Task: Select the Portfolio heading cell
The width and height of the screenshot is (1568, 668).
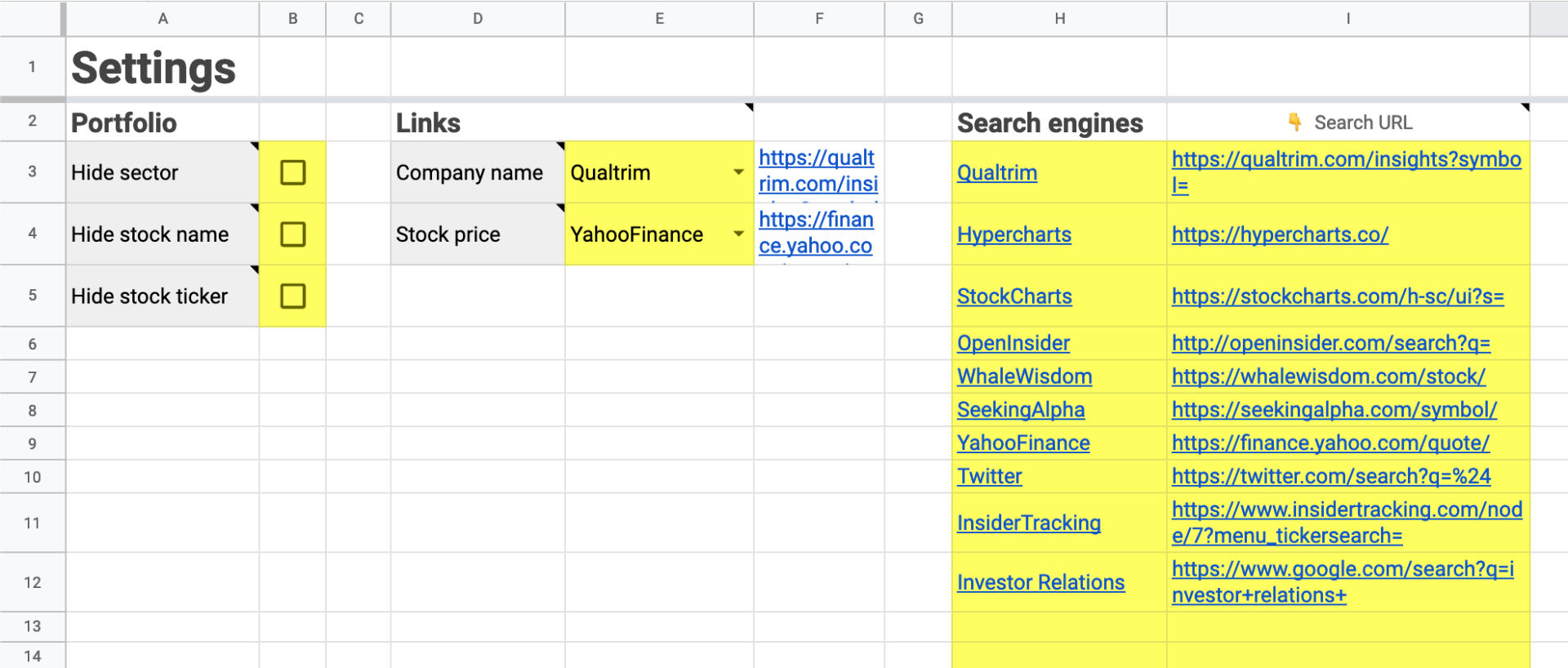Action: coord(163,122)
